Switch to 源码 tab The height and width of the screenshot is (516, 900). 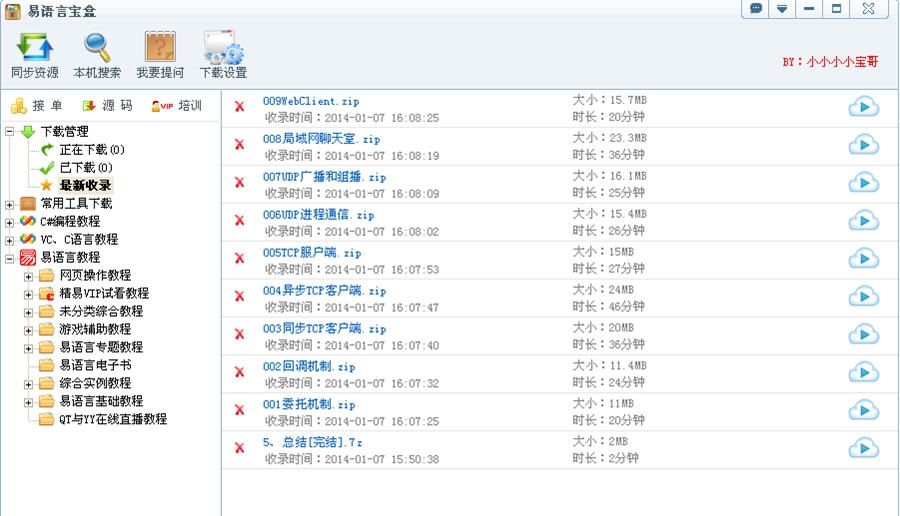(107, 106)
